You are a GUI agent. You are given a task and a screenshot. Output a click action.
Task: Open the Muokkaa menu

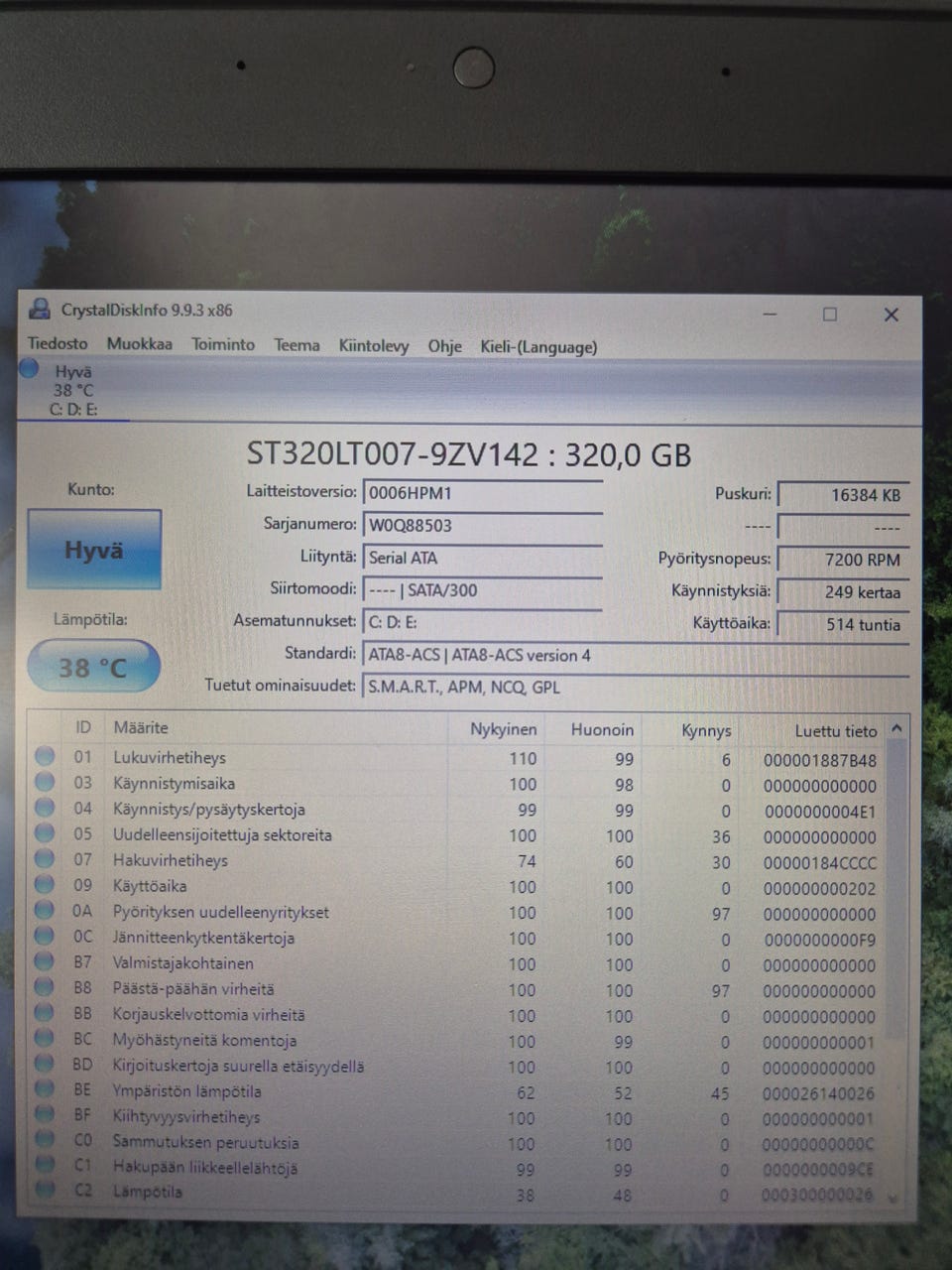click(x=140, y=343)
